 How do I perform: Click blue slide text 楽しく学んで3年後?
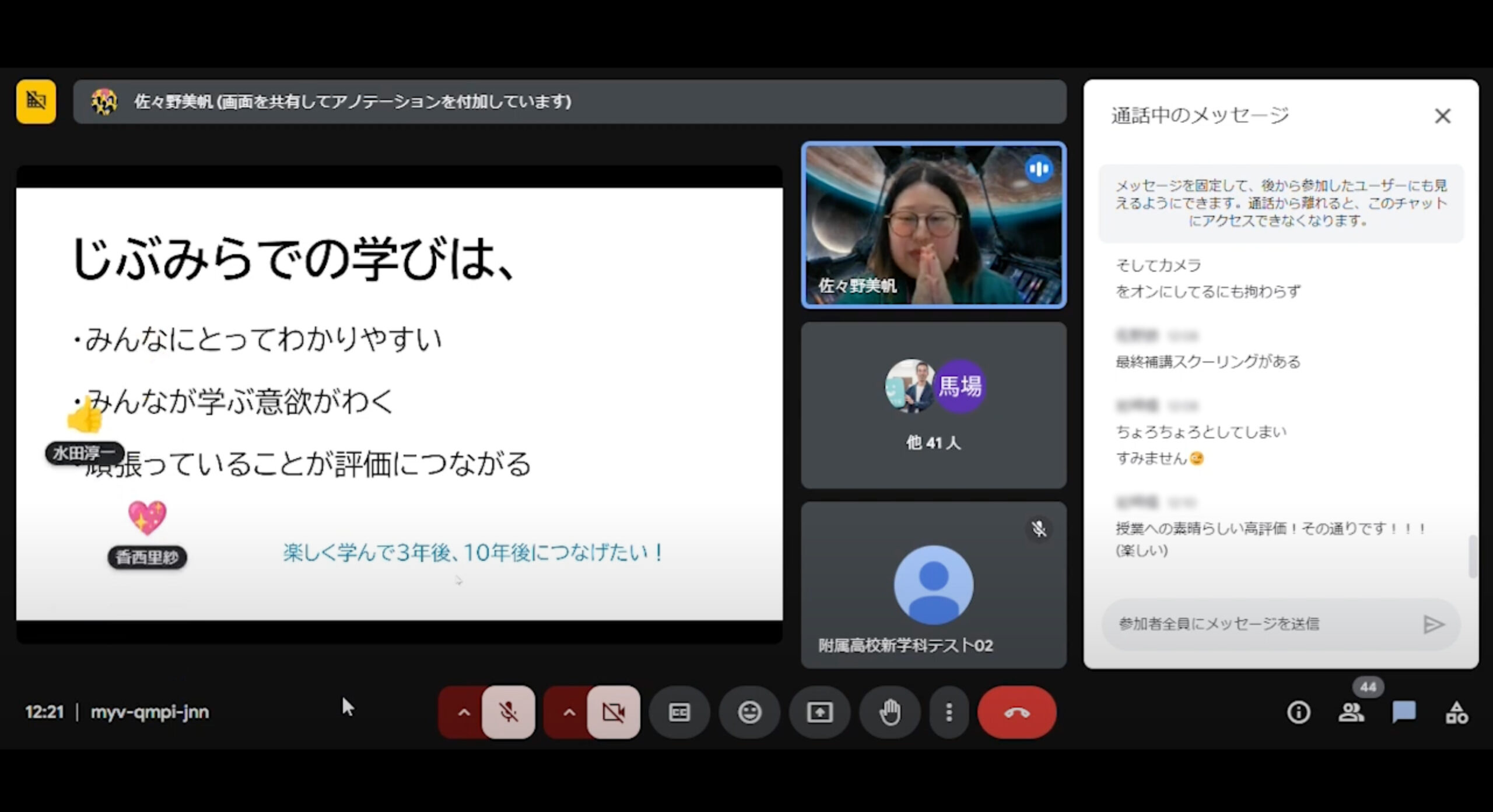473,552
